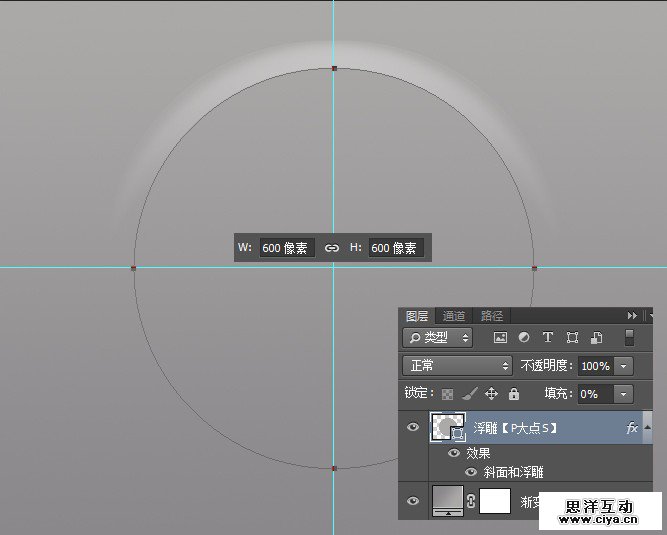Toggle lock image pixels brush icon
Image resolution: width=667 pixels, height=535 pixels.
pos(469,394)
